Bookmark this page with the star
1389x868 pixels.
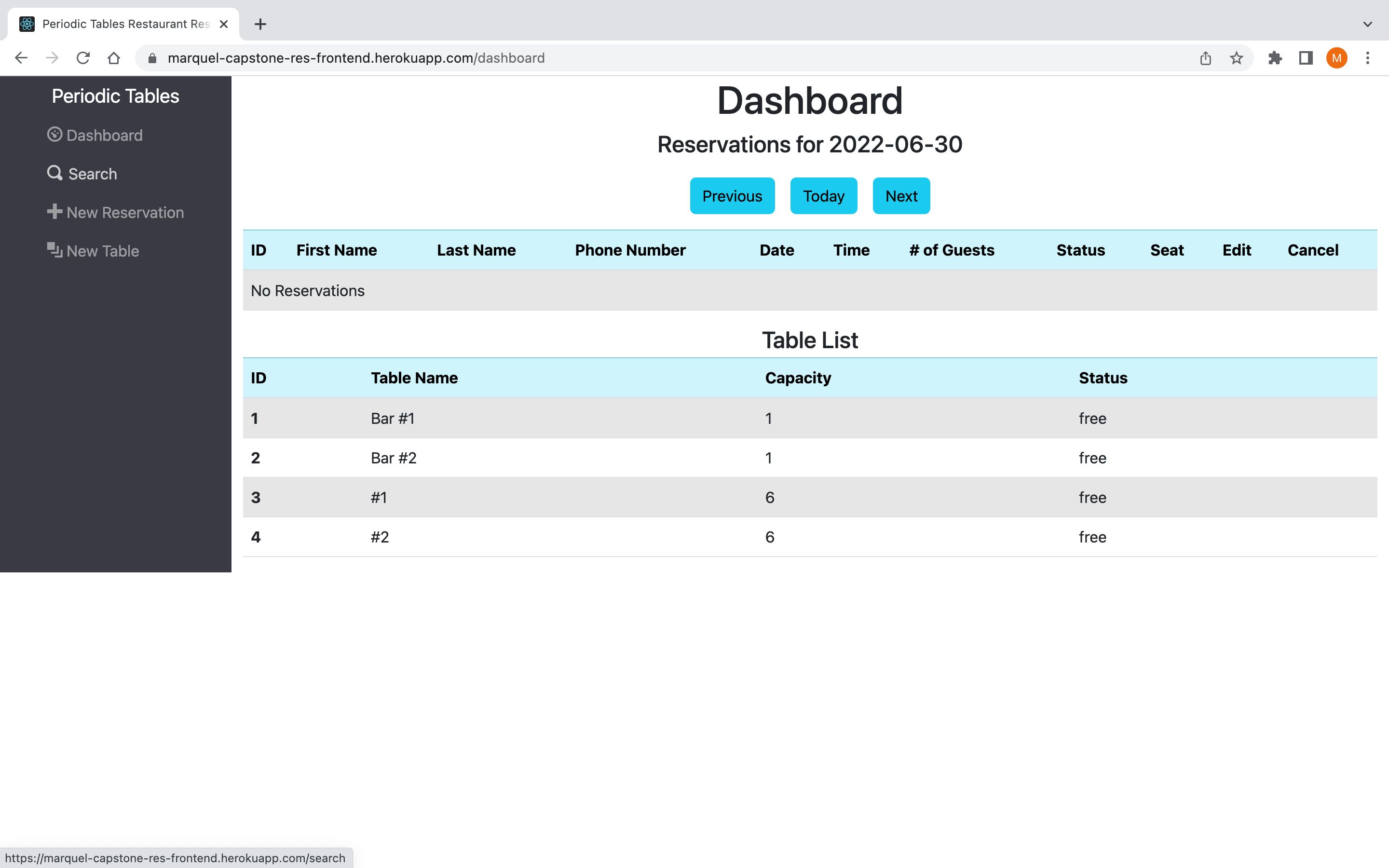[1236, 58]
